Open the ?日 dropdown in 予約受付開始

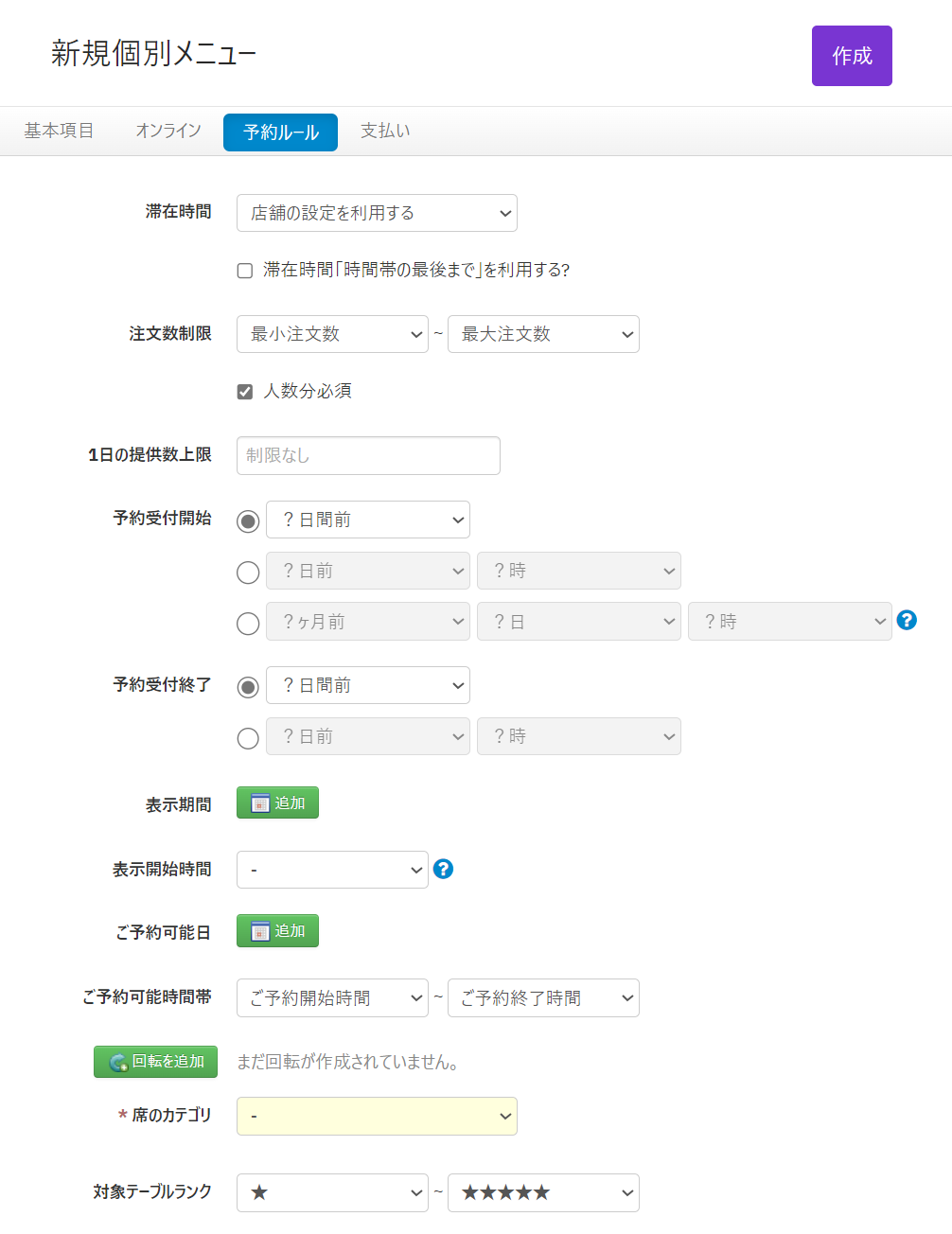579,622
